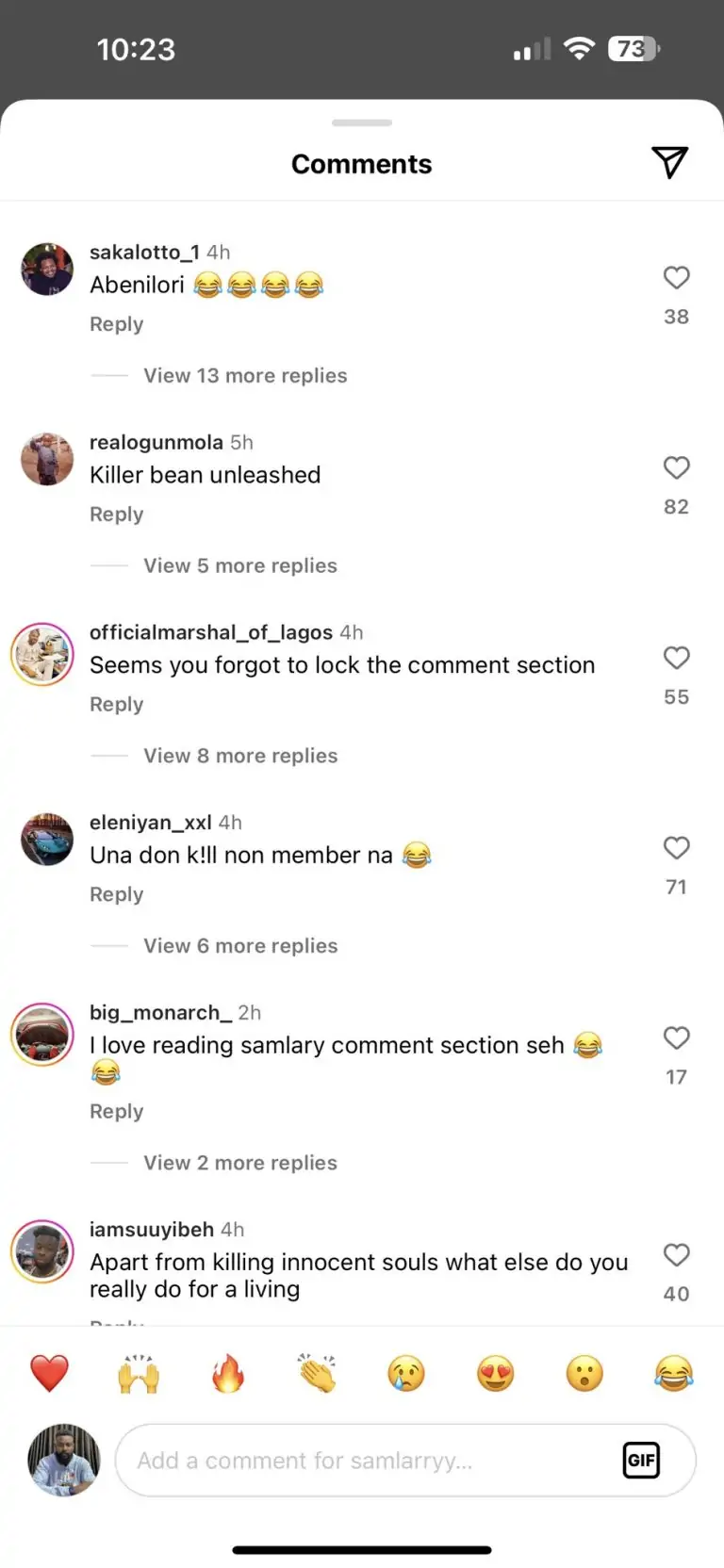
Task: Tap the laughing-crying emoji at the row end
Action: [x=673, y=1373]
